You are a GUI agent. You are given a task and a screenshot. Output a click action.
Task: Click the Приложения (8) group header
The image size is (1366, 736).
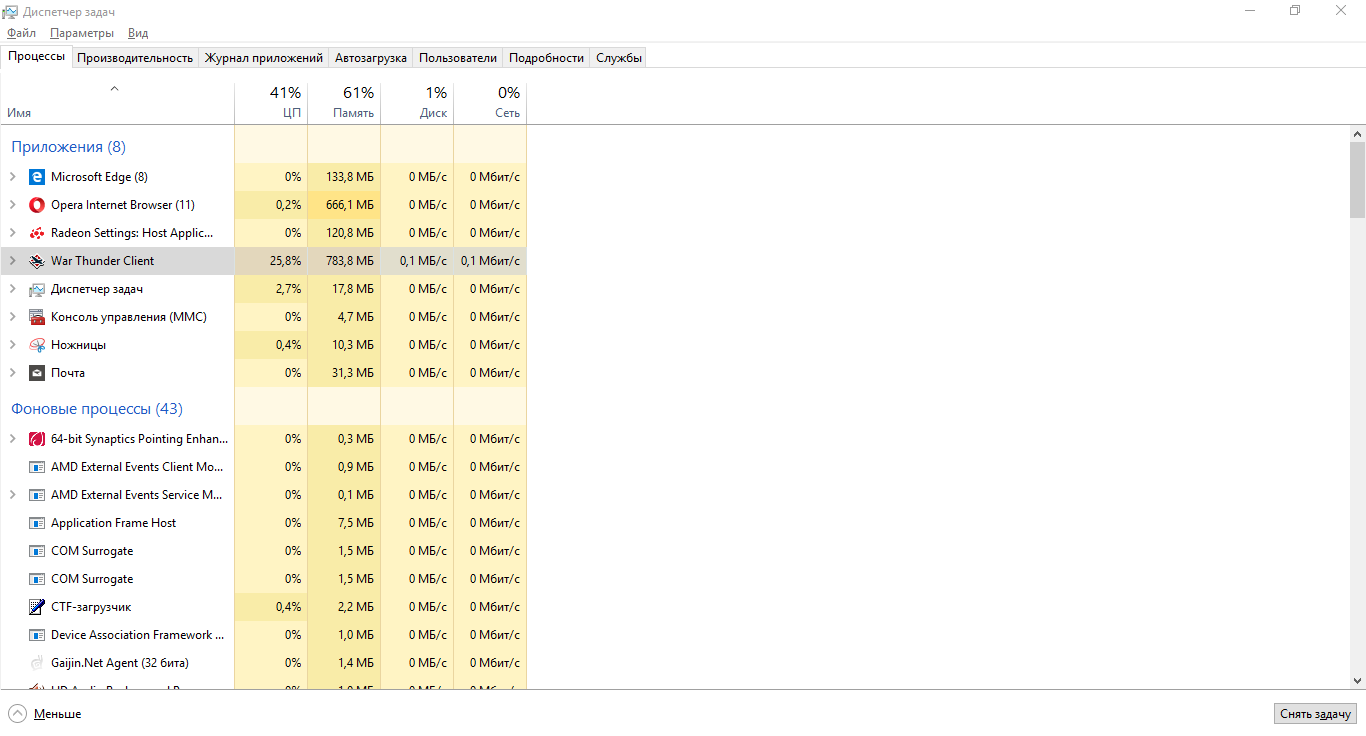click(68, 147)
